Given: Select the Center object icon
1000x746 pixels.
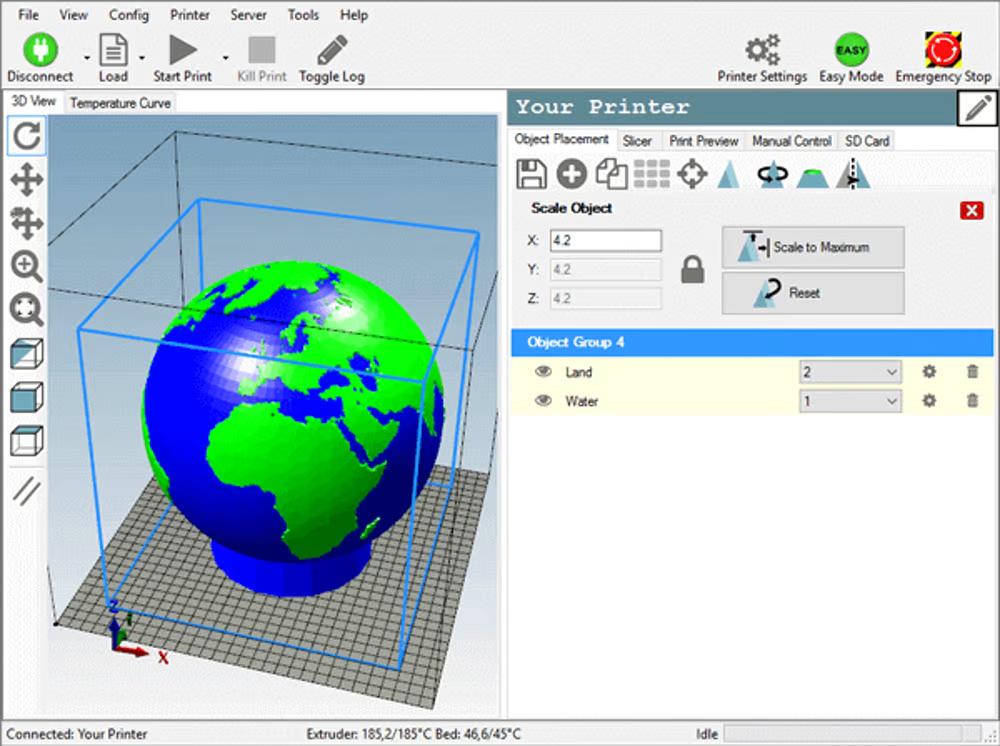Looking at the screenshot, I should (691, 173).
